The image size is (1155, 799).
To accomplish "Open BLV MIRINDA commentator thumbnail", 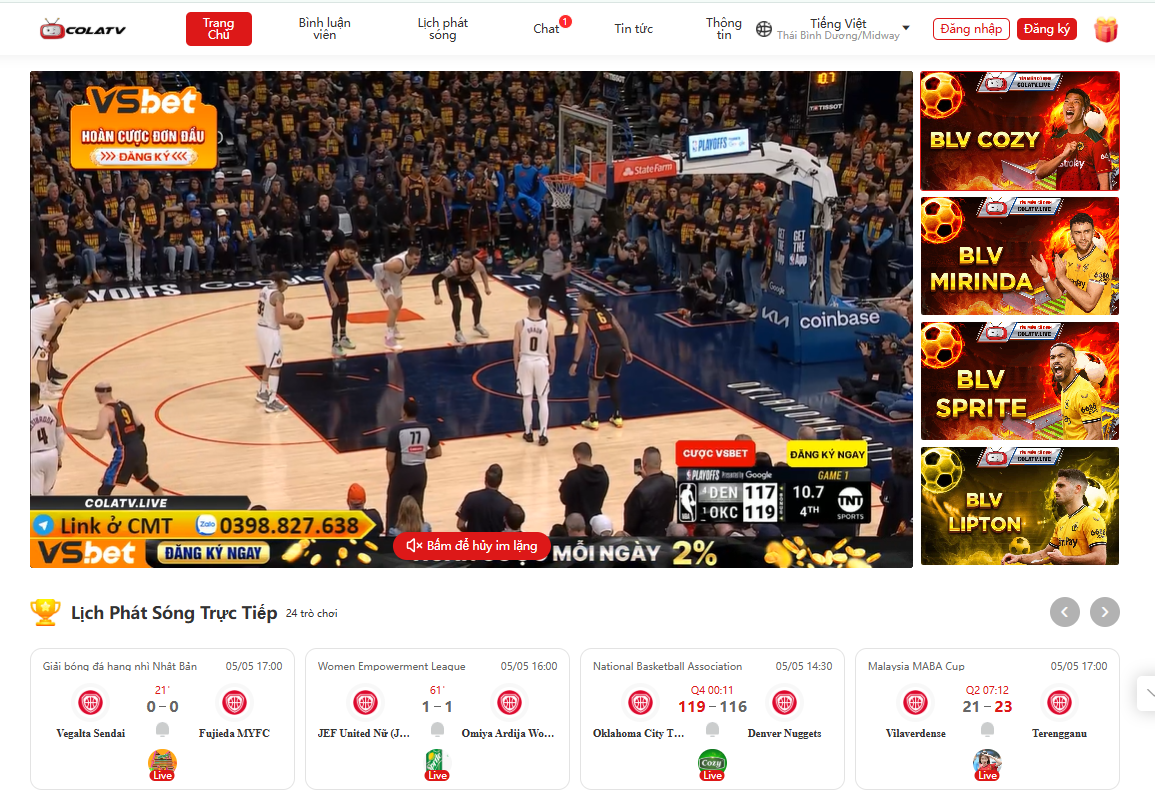I will pyautogui.click(x=1019, y=256).
